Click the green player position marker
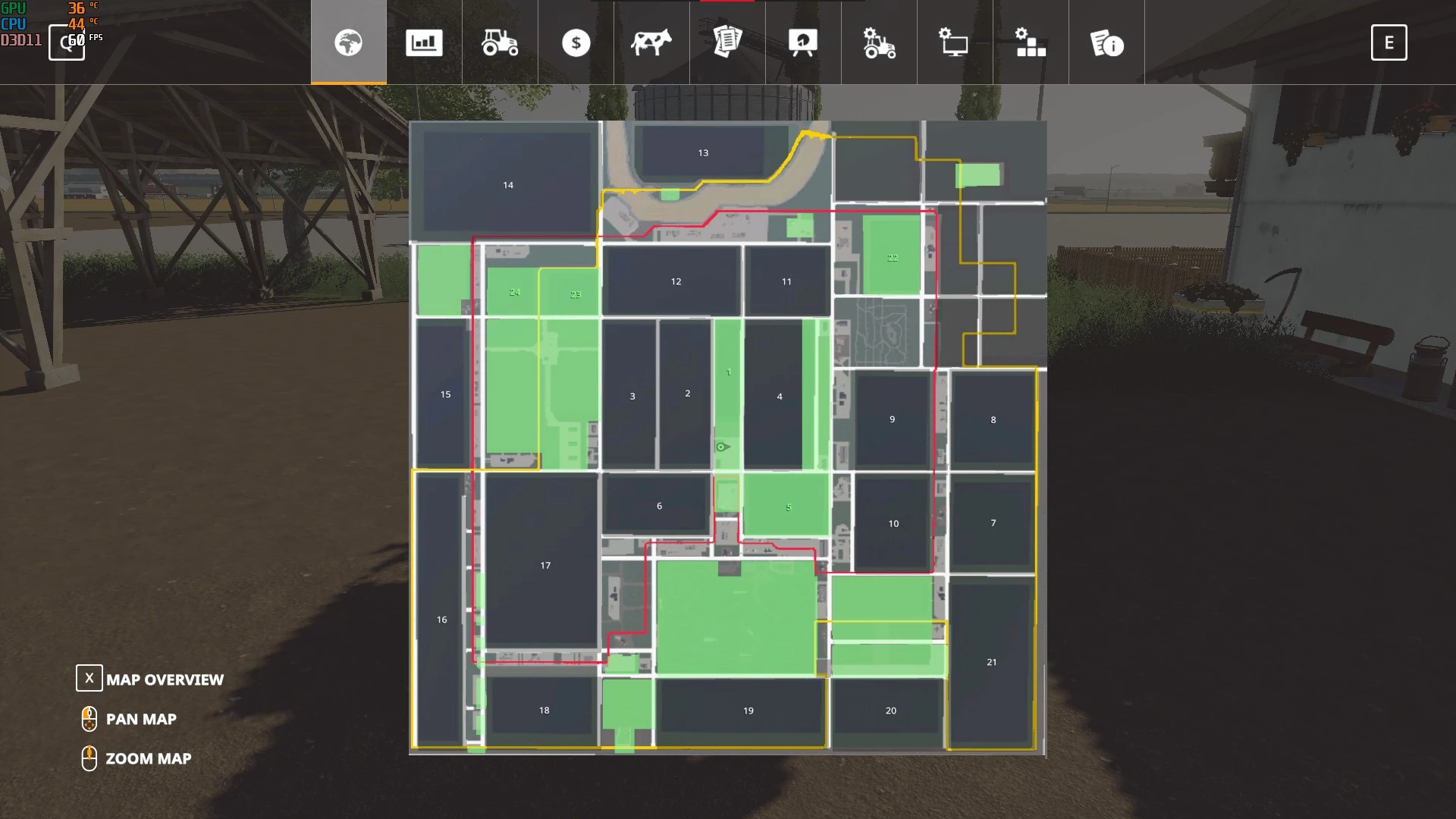Screen dimensions: 1456x819 pyautogui.click(x=721, y=447)
